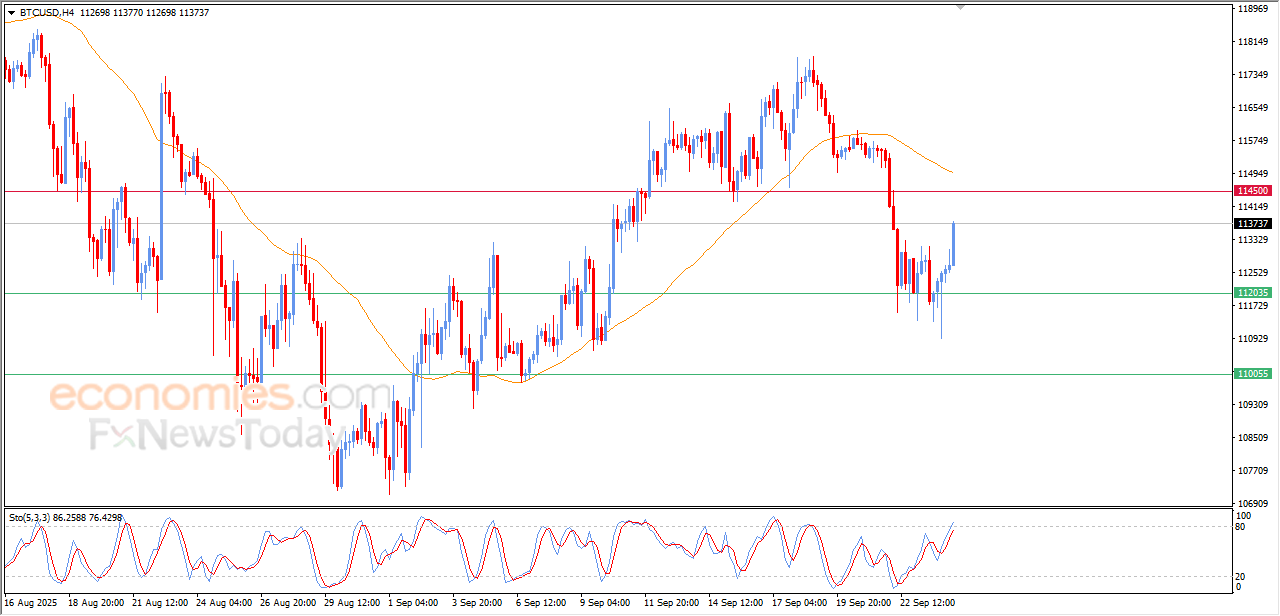Image resolution: width=1280 pixels, height=616 pixels.
Task: Click the 118149 value on price axis
Action: (x=1253, y=42)
